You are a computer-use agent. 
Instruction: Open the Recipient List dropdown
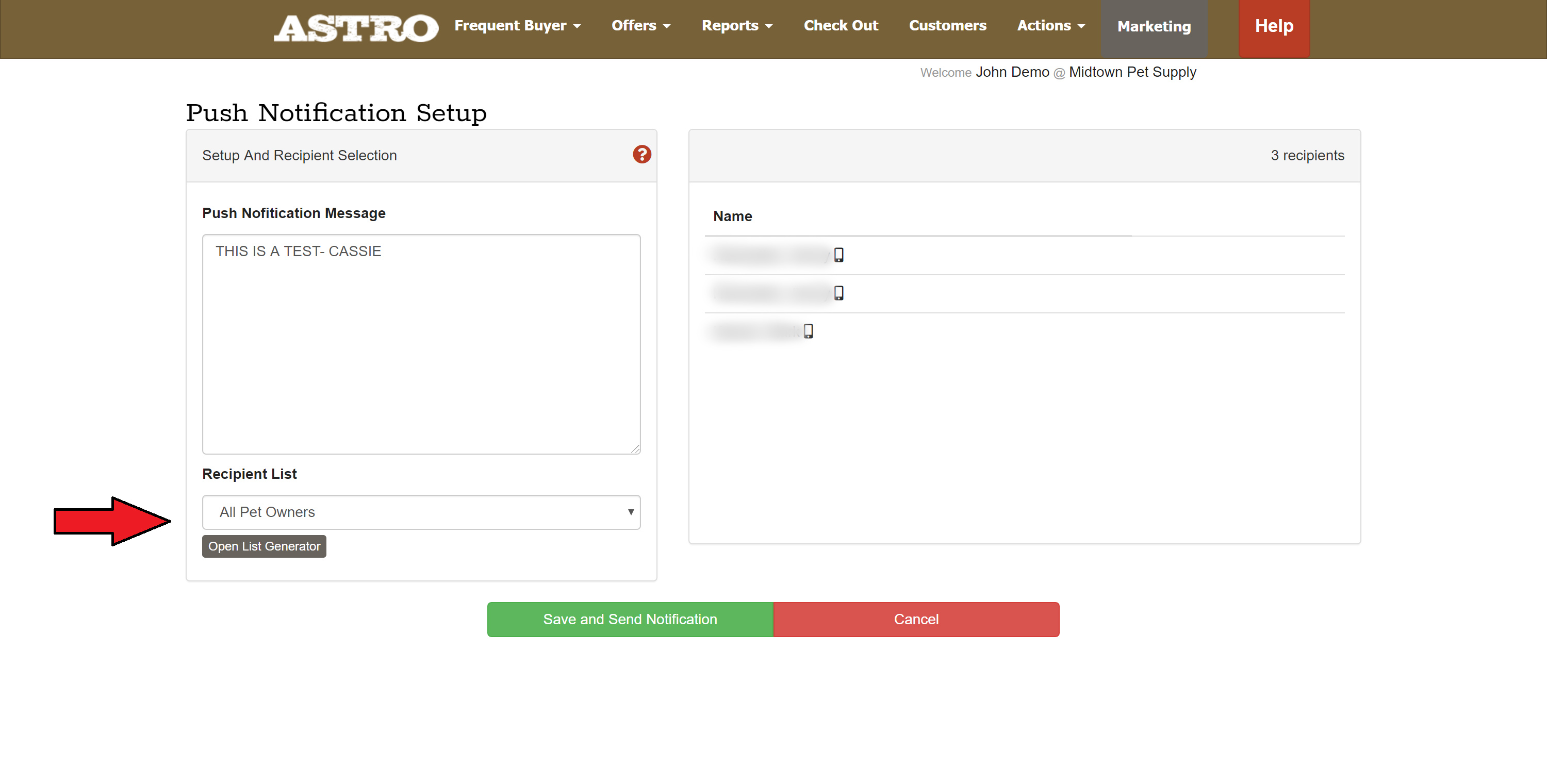pyautogui.click(x=421, y=512)
